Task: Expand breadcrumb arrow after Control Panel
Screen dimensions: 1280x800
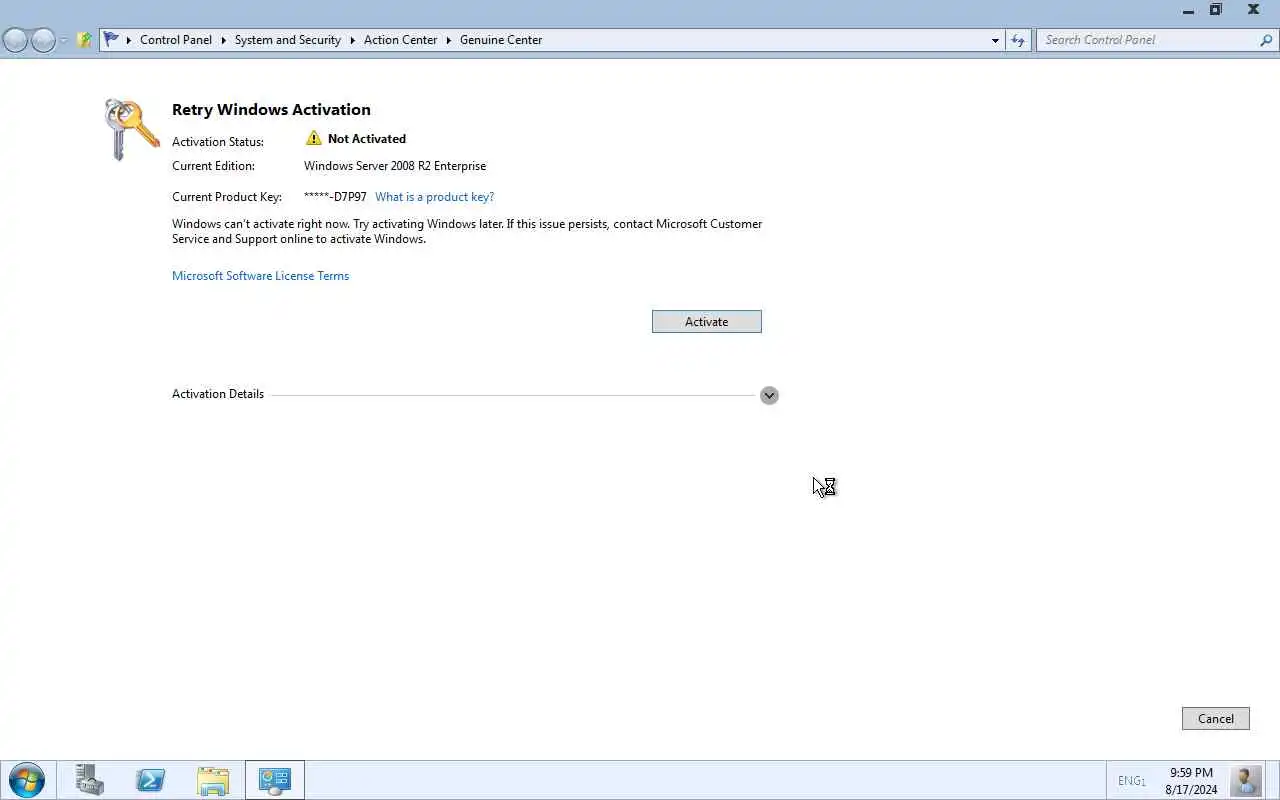Action: (224, 40)
